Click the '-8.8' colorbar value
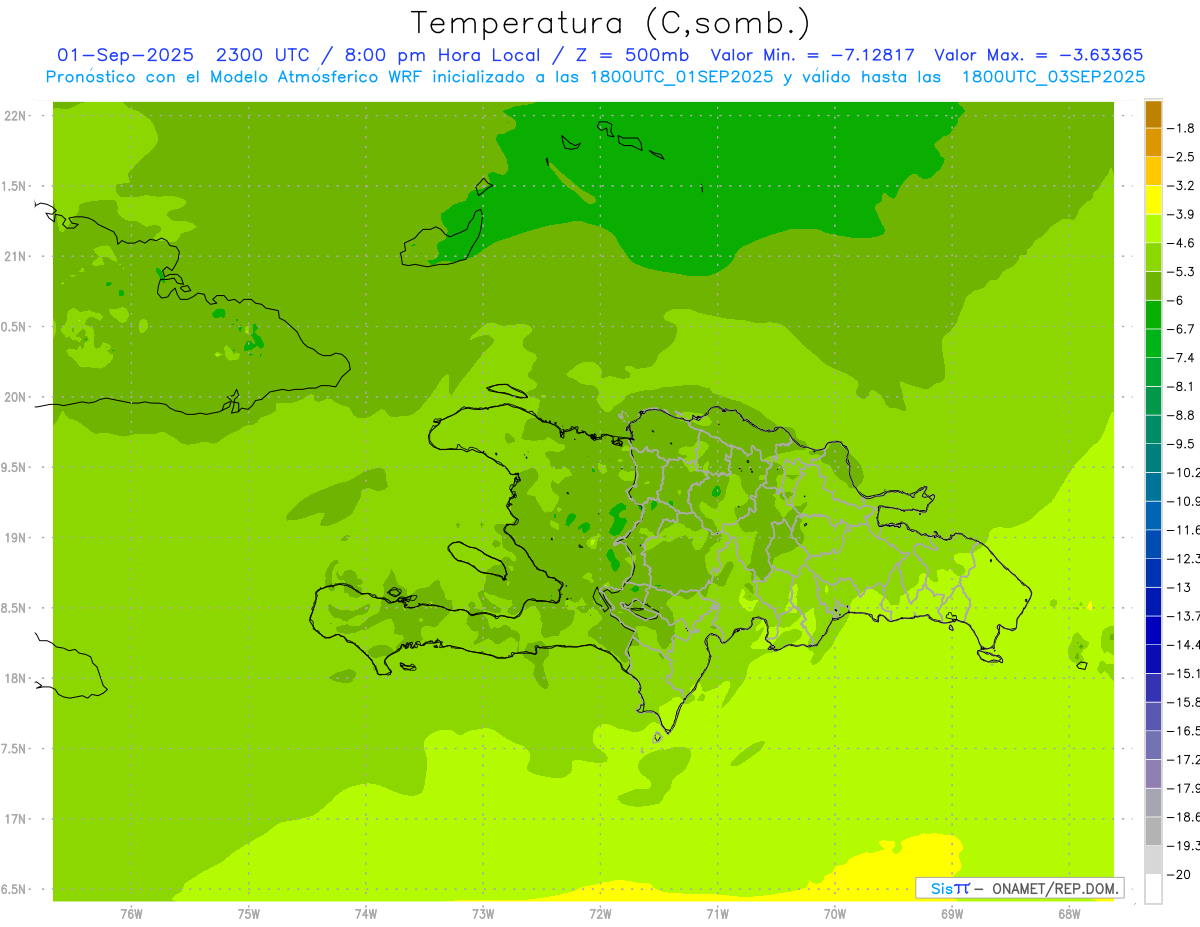This screenshot has height=927, width=1200. point(1181,415)
